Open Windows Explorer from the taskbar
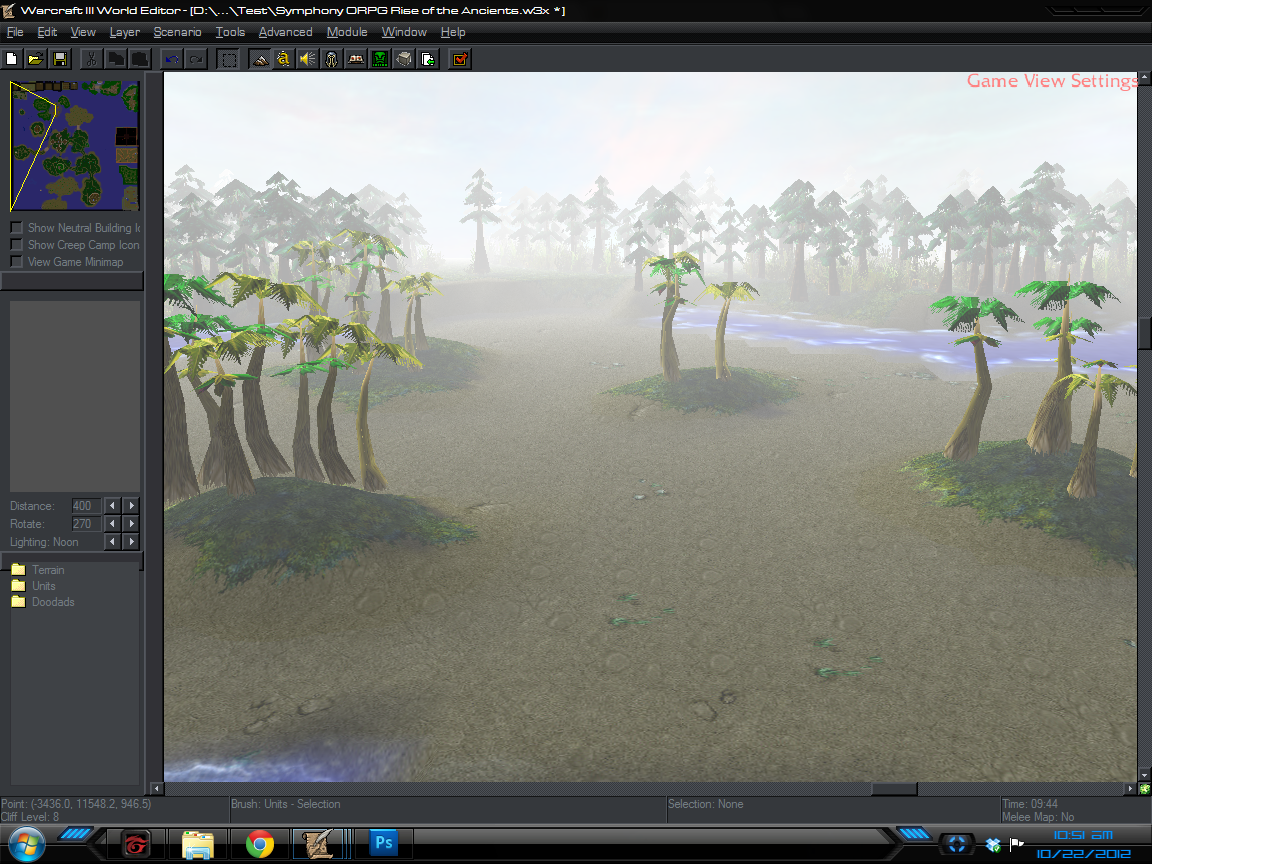This screenshot has width=1276, height=864. [198, 844]
